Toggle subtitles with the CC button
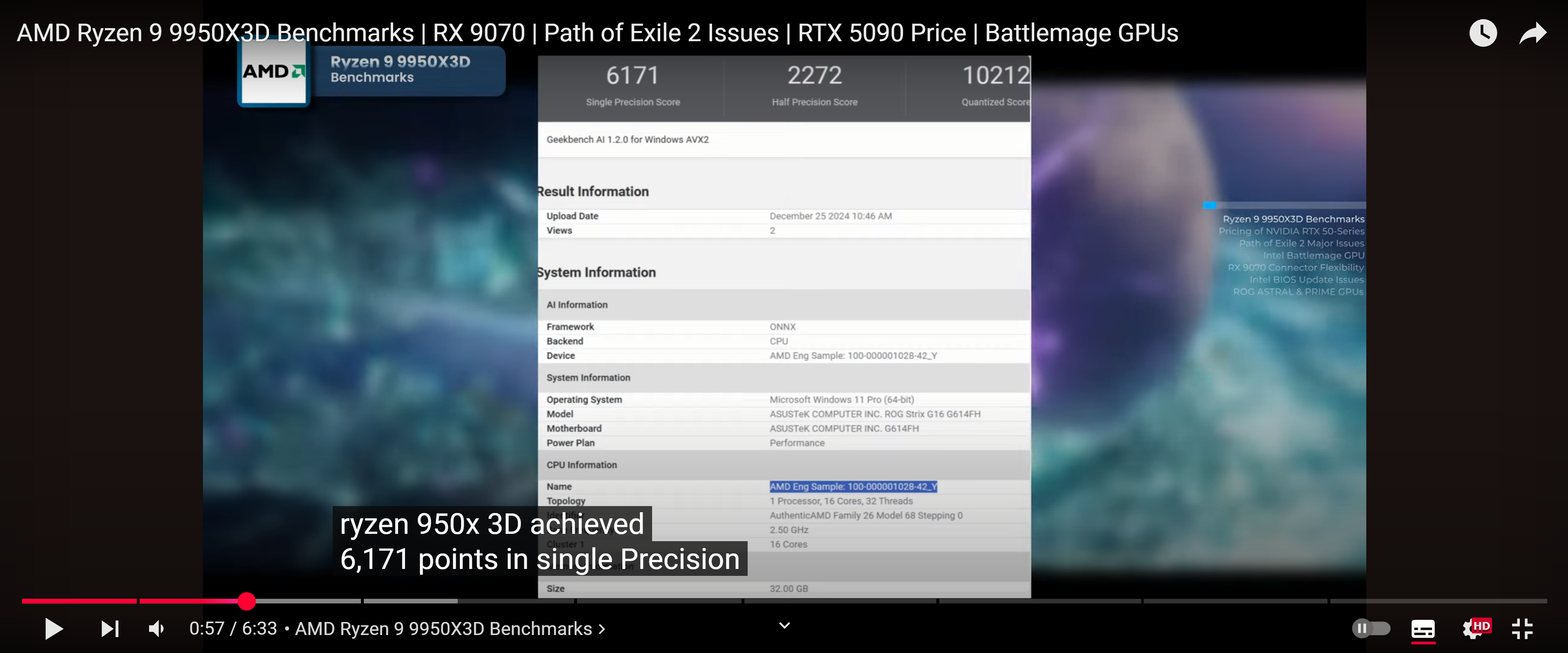Viewport: 1568px width, 653px height. coord(1423,629)
